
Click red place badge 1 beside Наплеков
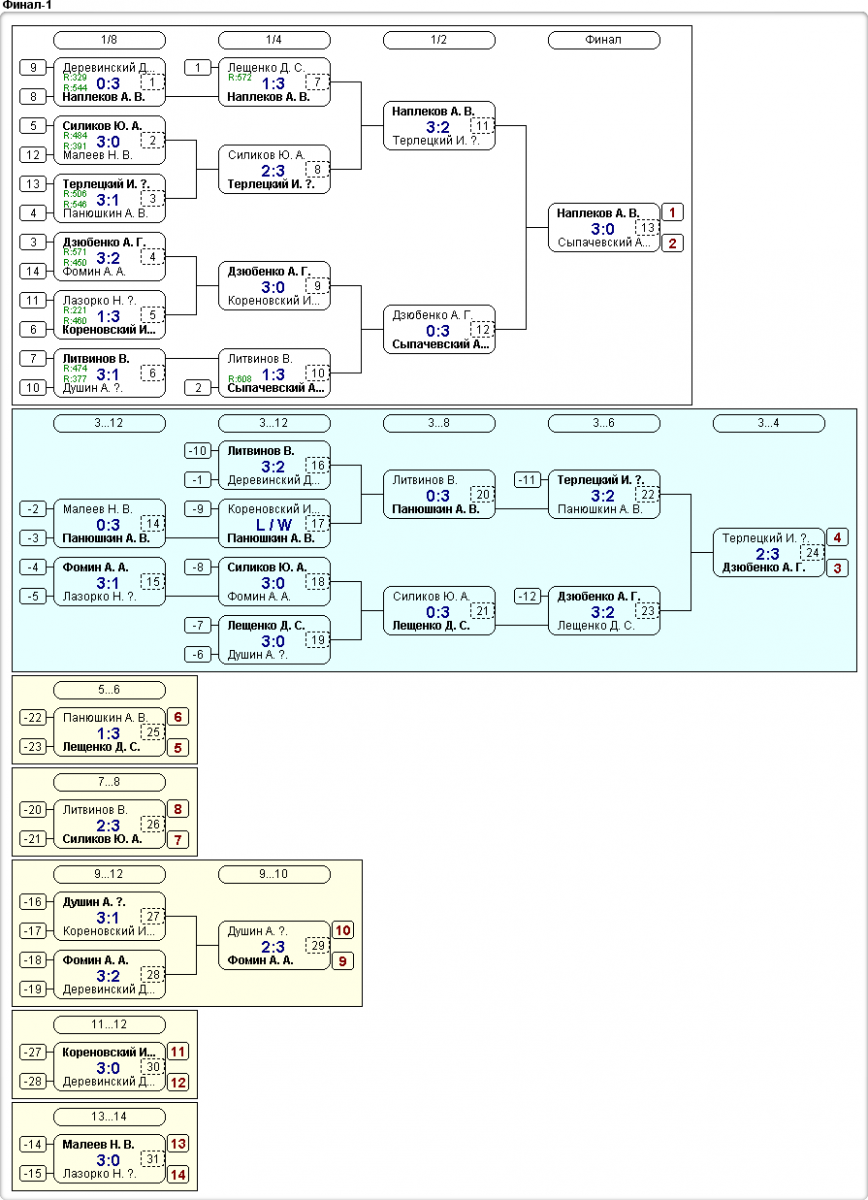pos(673,213)
